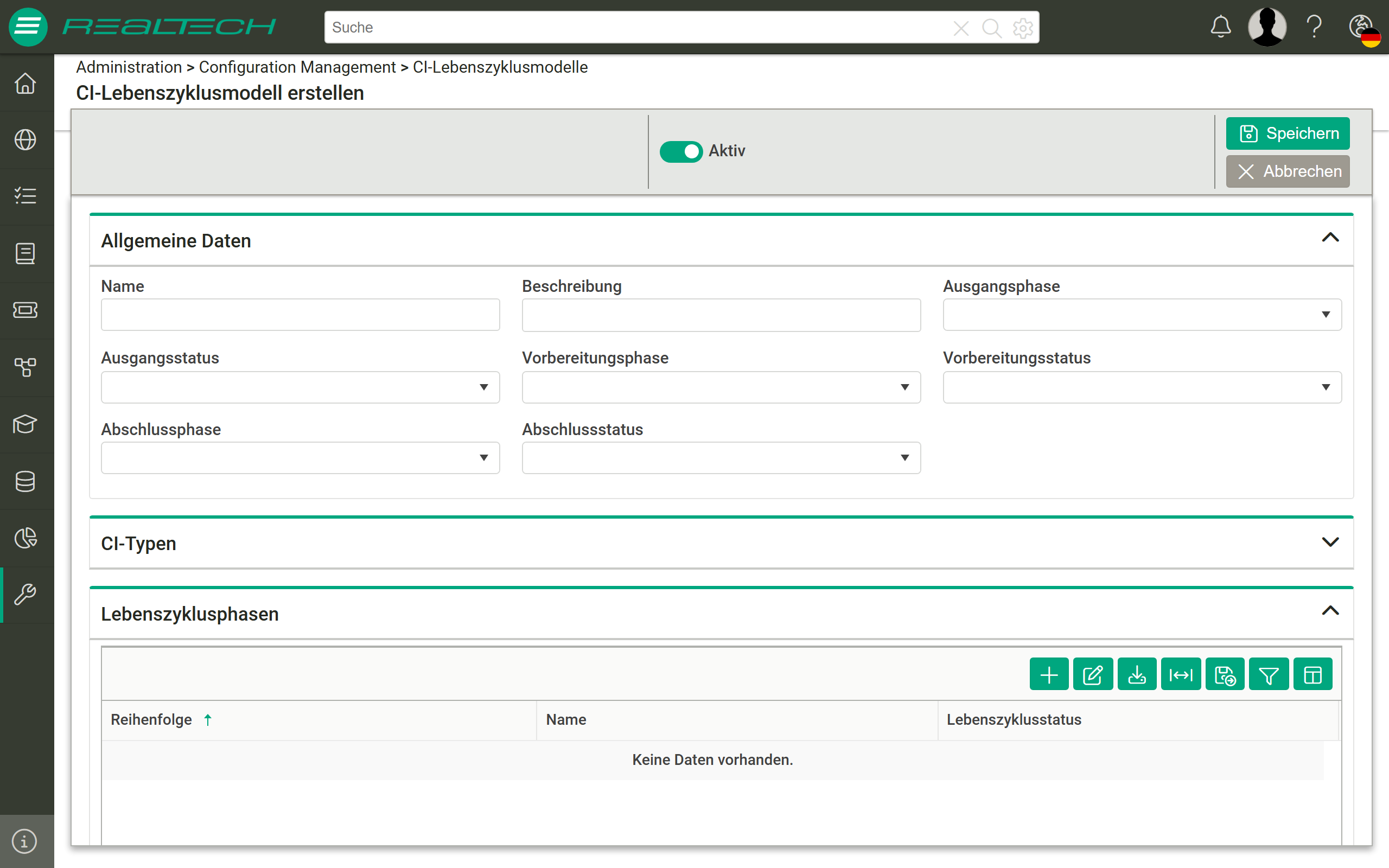Toggle the table filter
Screen dimensions: 1389x868
click(1269, 674)
